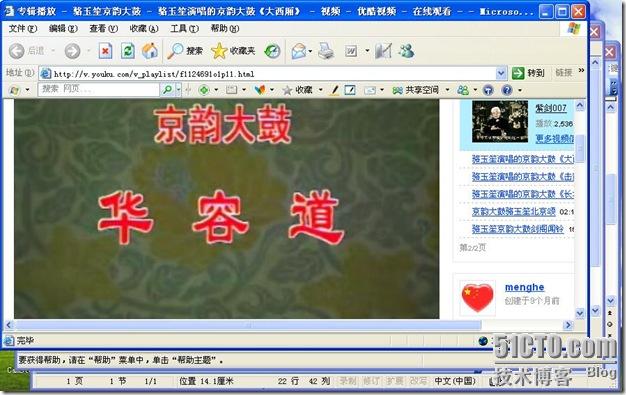The height and width of the screenshot is (395, 626).
Task: Click the Live toolbar mail envelope icon
Action: pos(370,90)
